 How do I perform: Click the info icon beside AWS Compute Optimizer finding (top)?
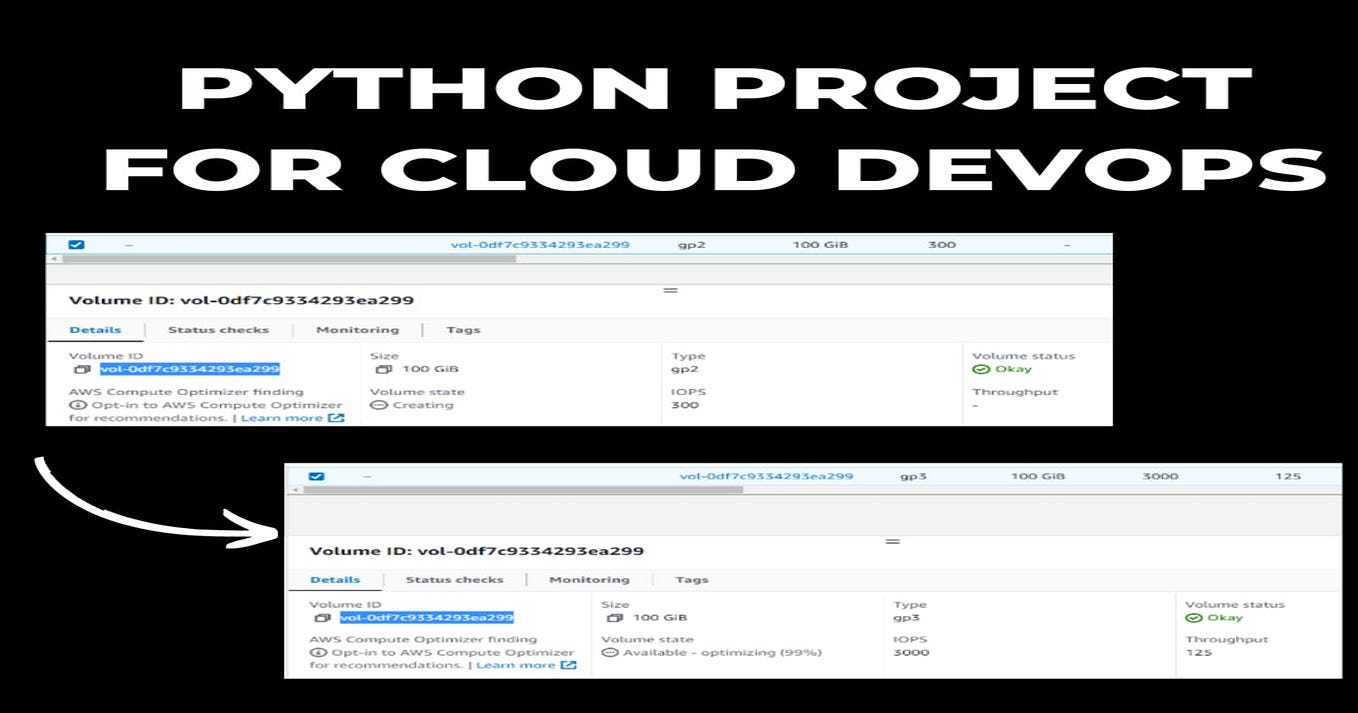[76, 404]
